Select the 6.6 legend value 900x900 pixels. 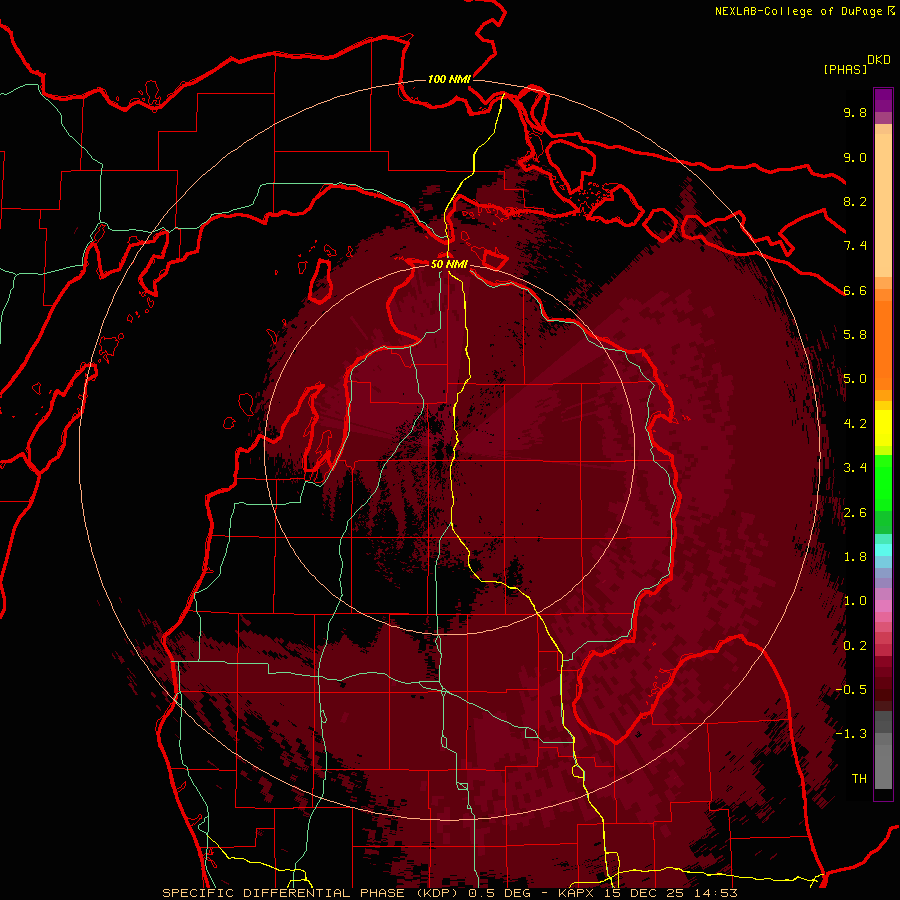tap(855, 290)
